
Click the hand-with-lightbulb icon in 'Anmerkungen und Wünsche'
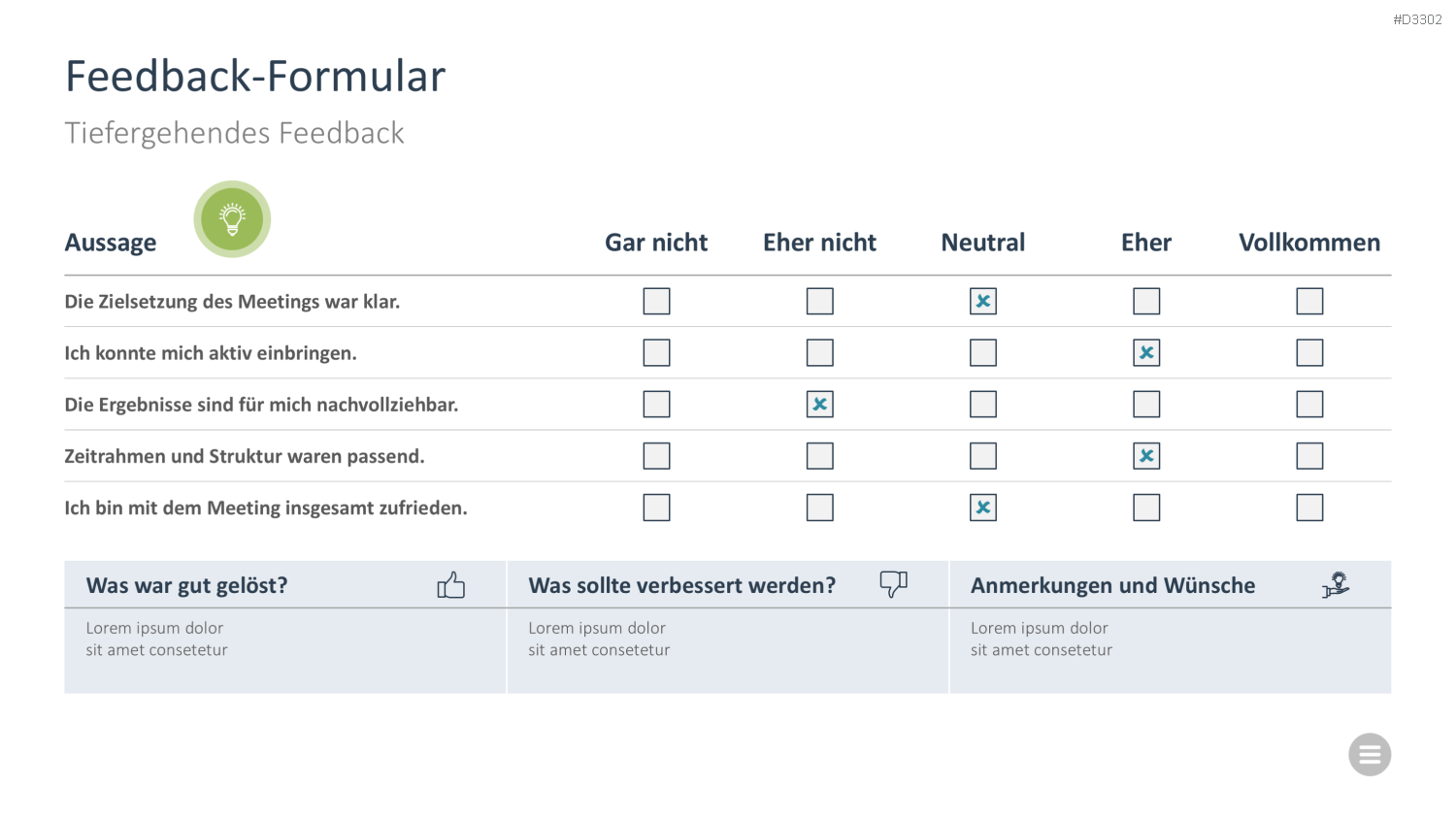(1336, 584)
